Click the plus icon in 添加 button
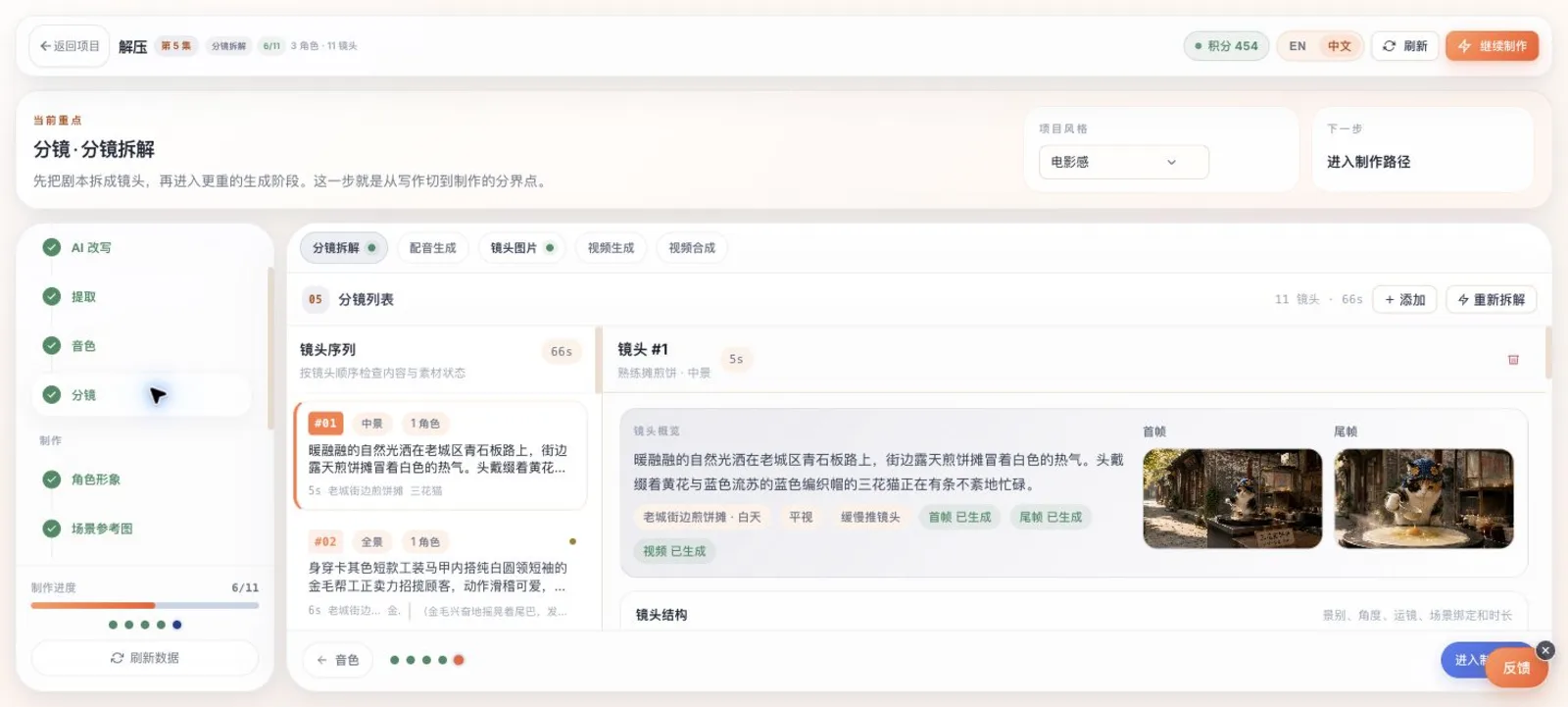Screen dimensions: 1568x707 tap(1390, 300)
